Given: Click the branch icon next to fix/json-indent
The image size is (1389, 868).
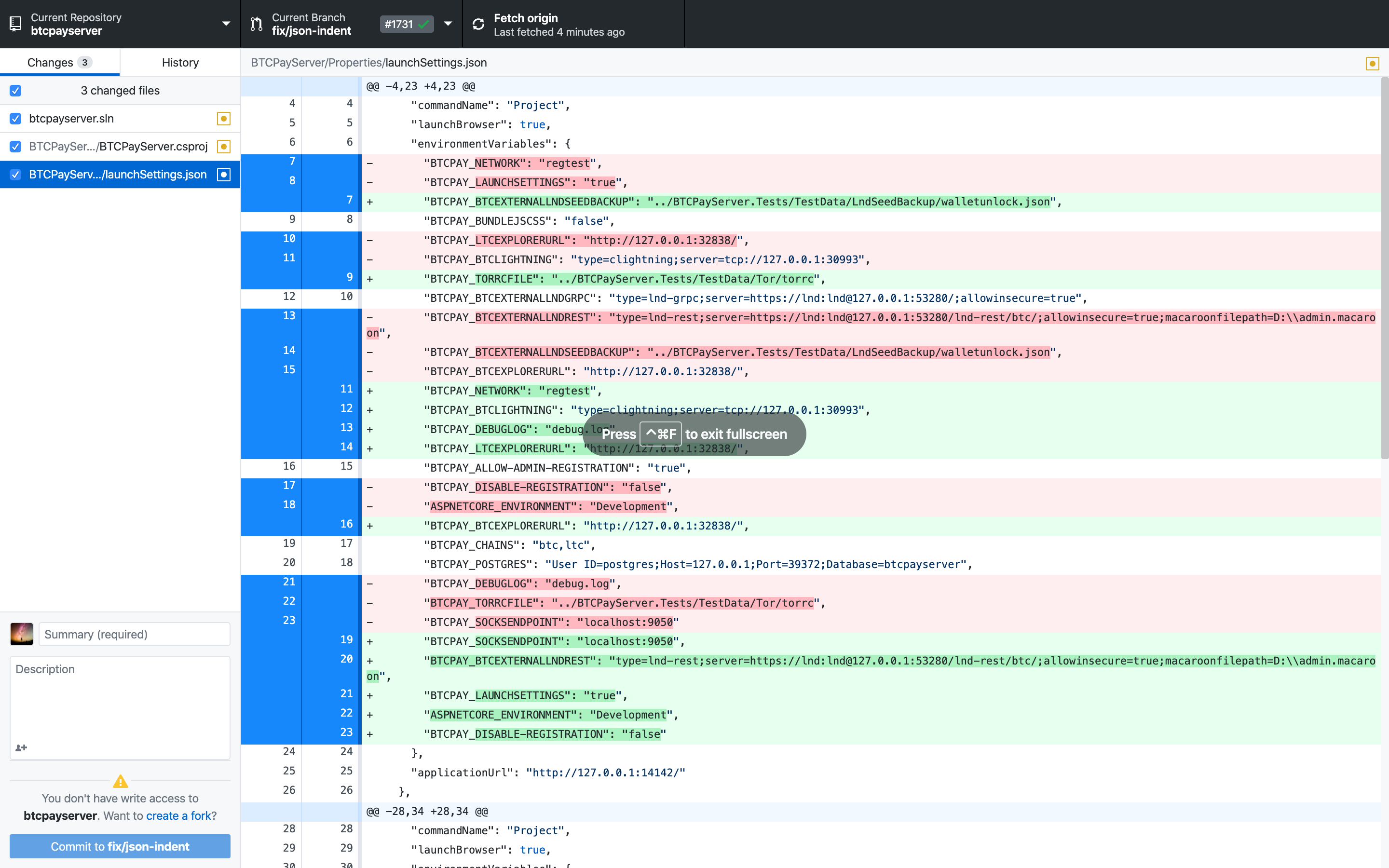Looking at the screenshot, I should click(256, 24).
